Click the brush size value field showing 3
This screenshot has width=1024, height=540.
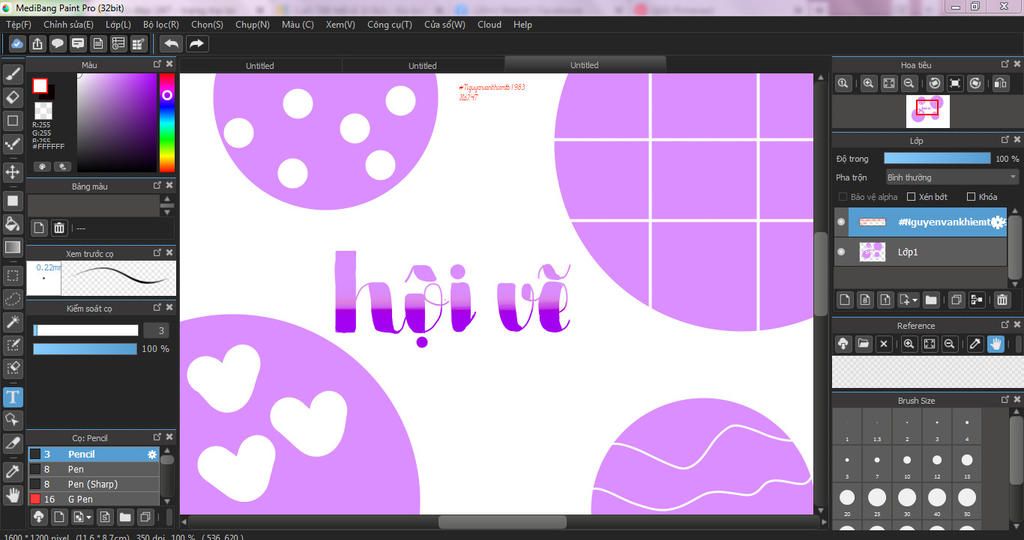[x=157, y=330]
